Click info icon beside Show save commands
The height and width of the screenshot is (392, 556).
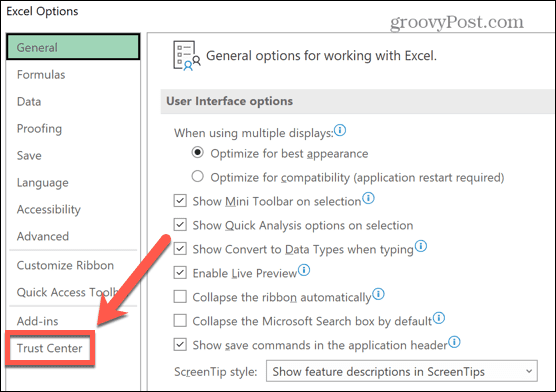pyautogui.click(x=454, y=342)
